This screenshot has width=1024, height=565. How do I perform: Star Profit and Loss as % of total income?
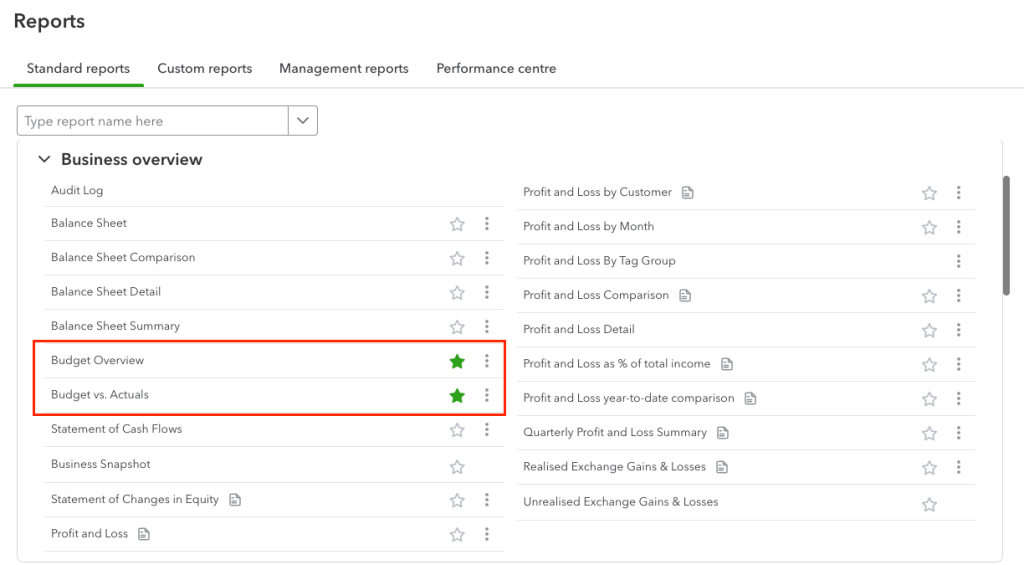click(929, 364)
